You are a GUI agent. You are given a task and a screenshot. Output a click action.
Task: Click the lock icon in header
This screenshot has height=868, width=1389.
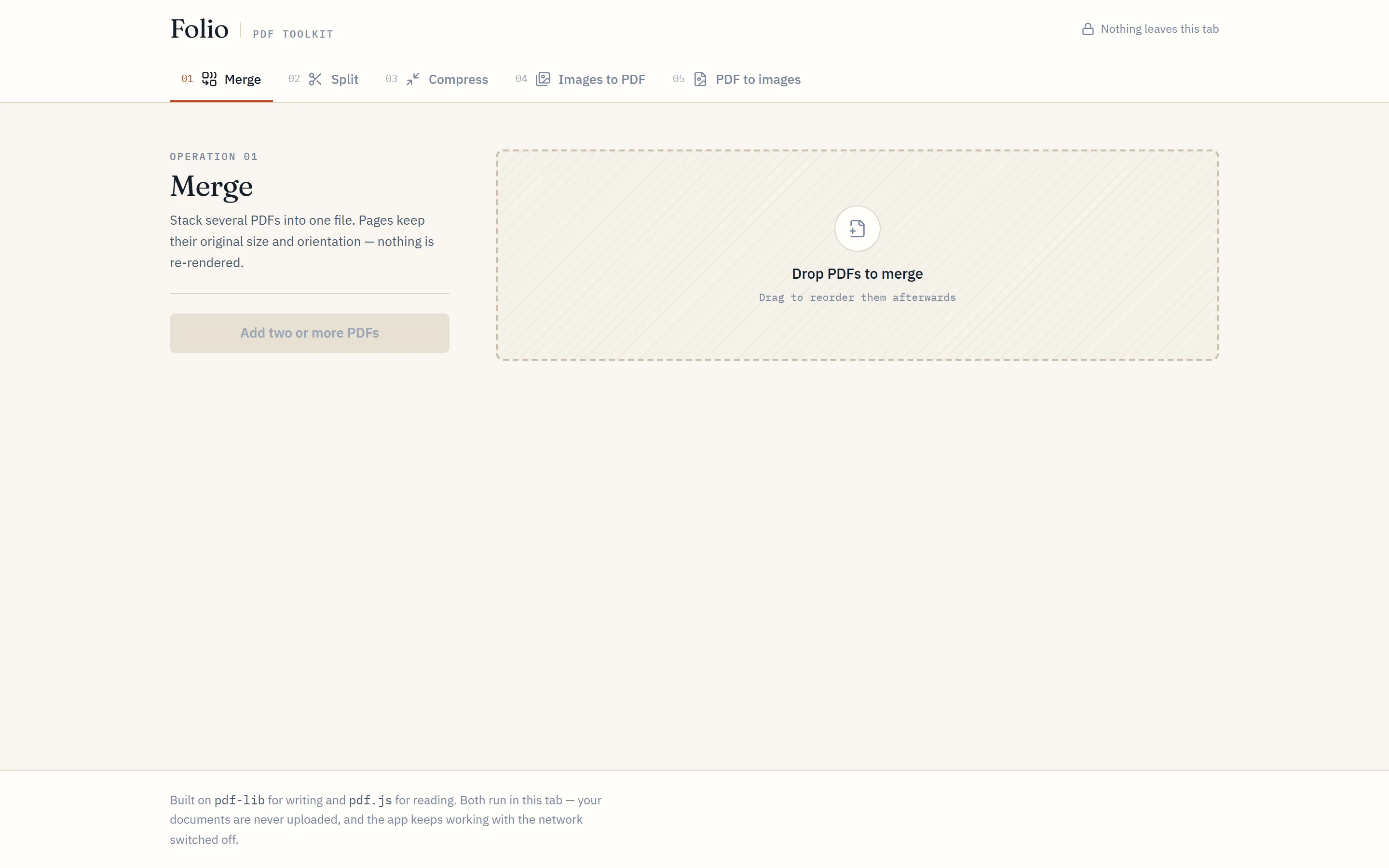point(1088,29)
